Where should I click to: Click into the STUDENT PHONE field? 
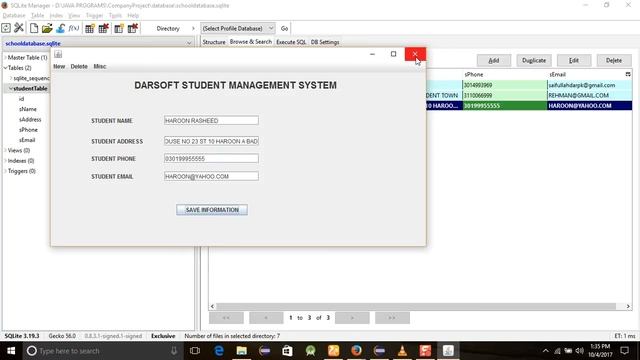pos(211,158)
